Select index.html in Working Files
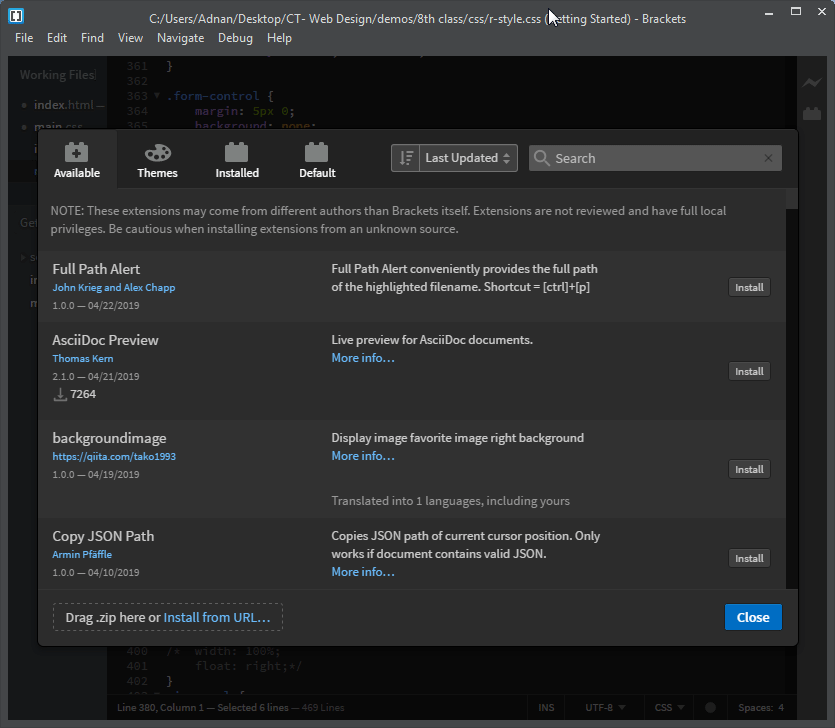This screenshot has width=835, height=728. click(x=63, y=105)
